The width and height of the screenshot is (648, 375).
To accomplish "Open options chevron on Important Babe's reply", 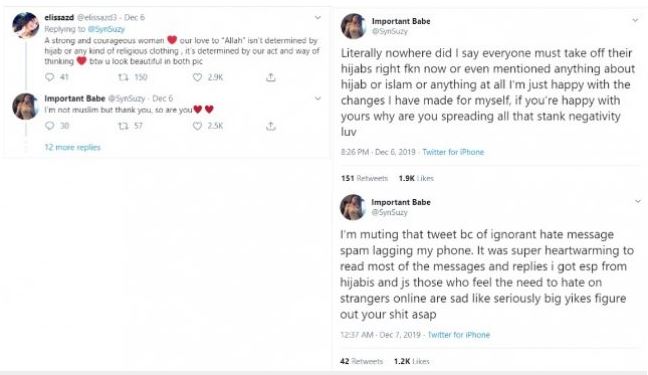I will [317, 98].
